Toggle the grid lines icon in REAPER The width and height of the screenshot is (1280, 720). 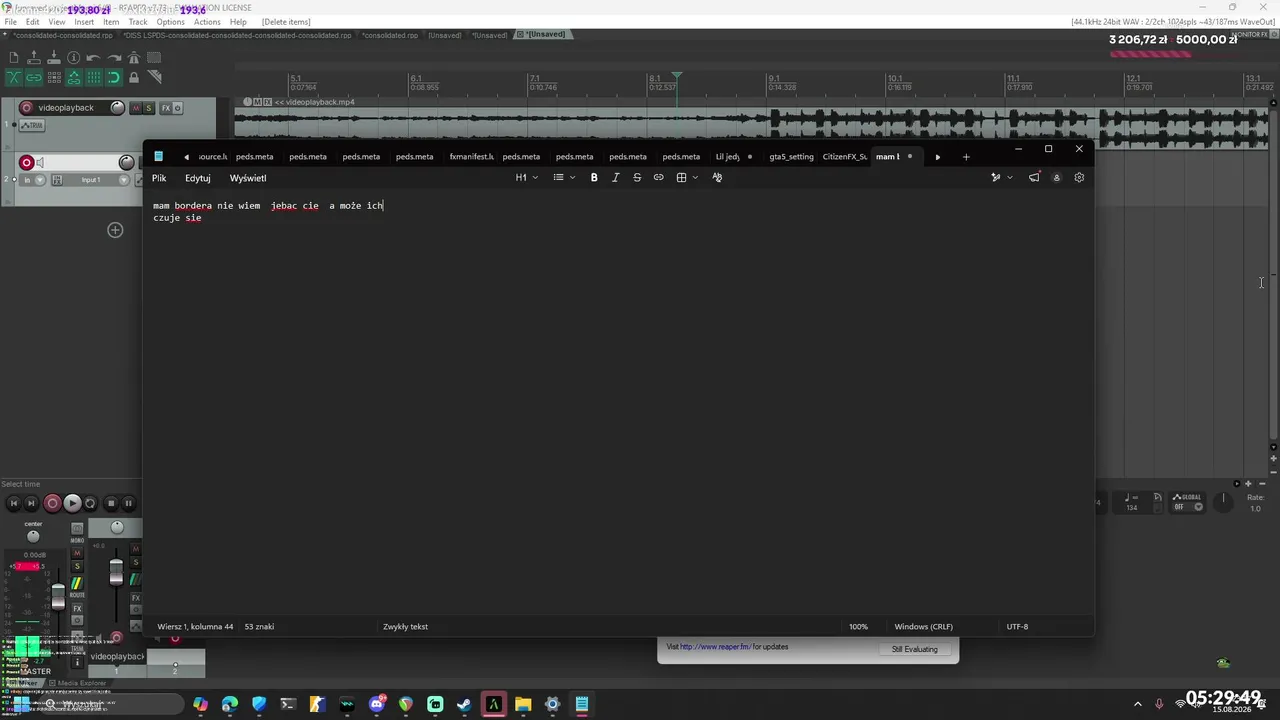click(x=94, y=77)
